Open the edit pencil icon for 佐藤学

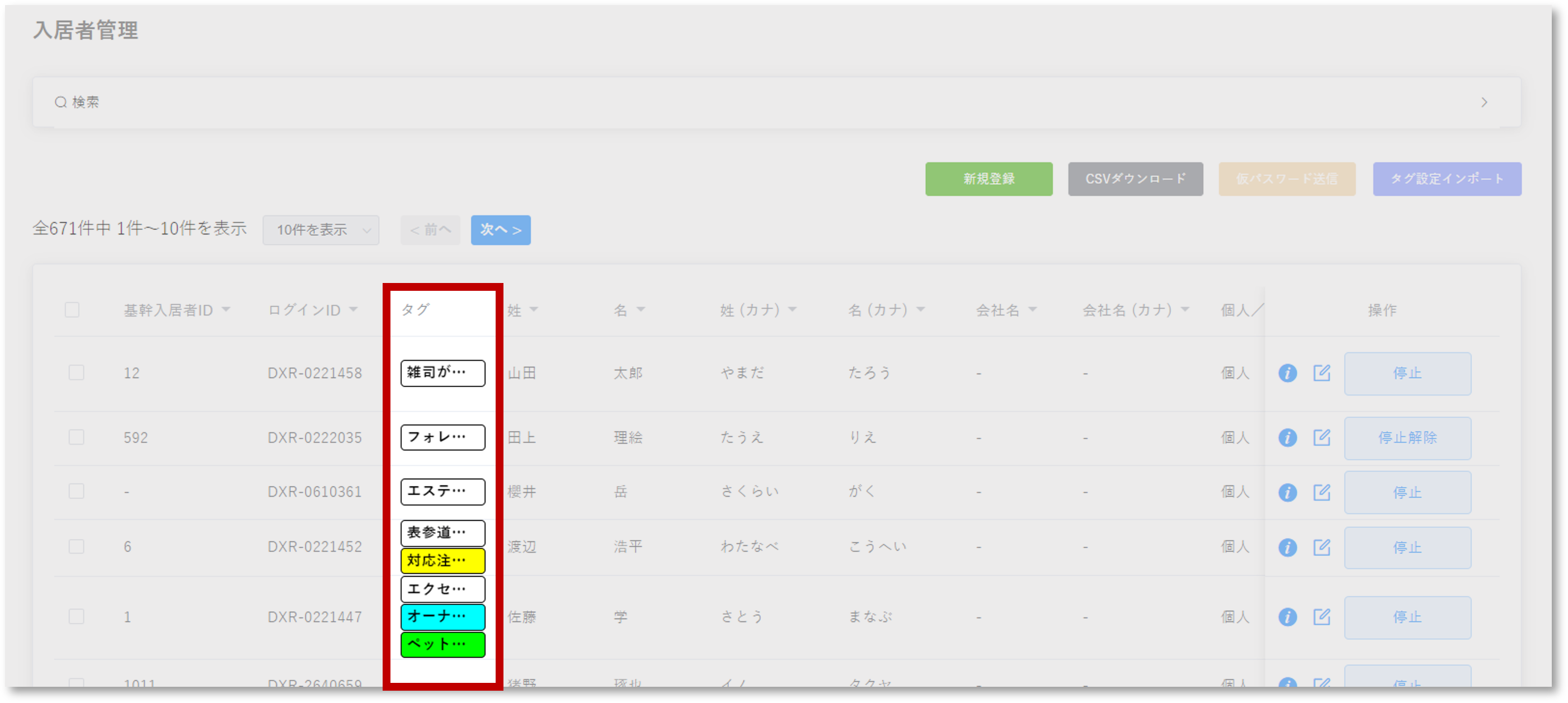(1322, 616)
